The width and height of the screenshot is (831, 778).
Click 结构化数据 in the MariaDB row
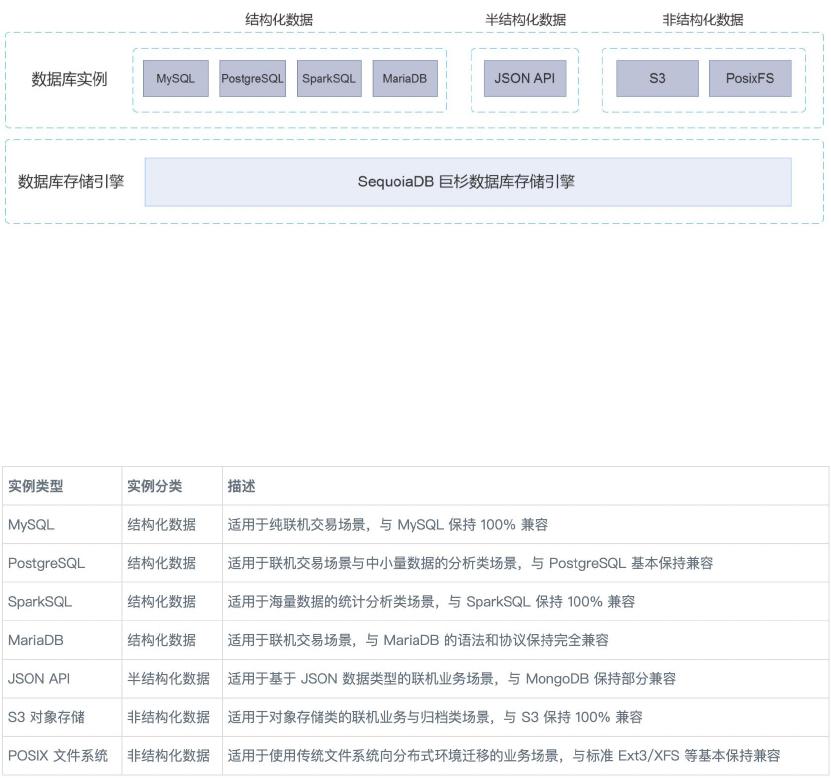click(162, 640)
